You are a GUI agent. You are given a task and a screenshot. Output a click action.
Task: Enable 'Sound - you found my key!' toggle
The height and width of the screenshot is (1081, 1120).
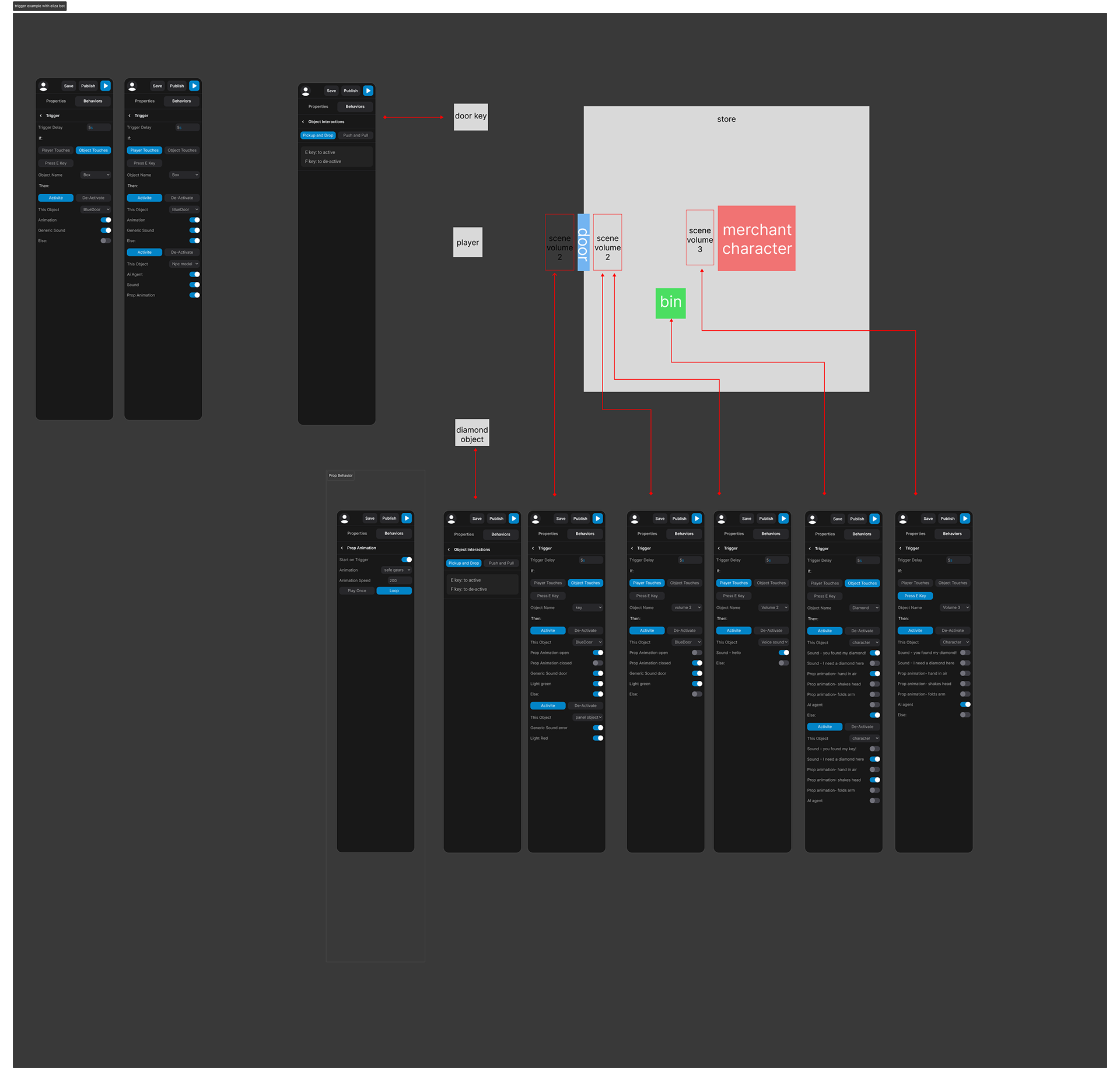click(874, 749)
